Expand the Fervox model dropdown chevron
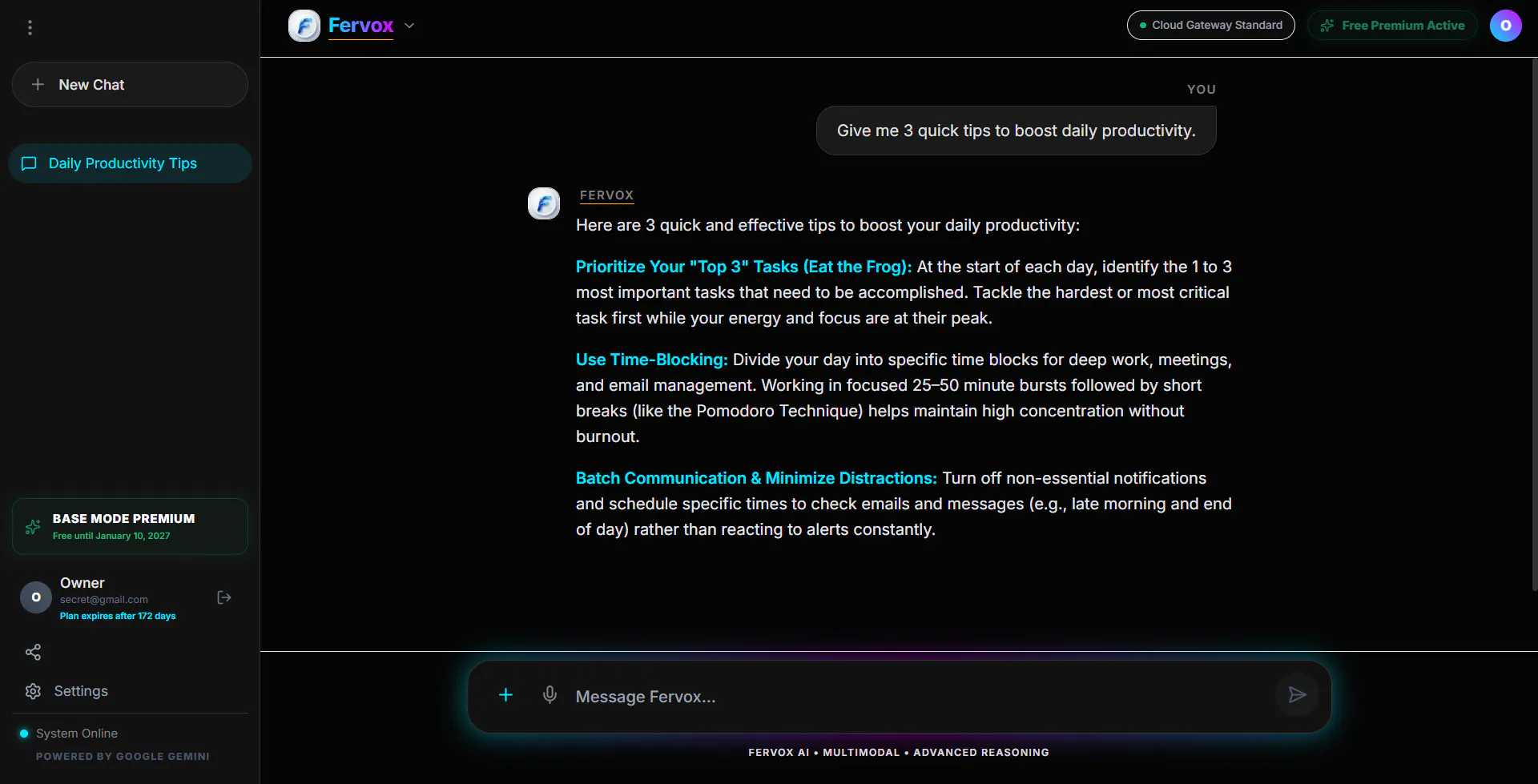Screen dimensions: 1538x784 [409, 26]
